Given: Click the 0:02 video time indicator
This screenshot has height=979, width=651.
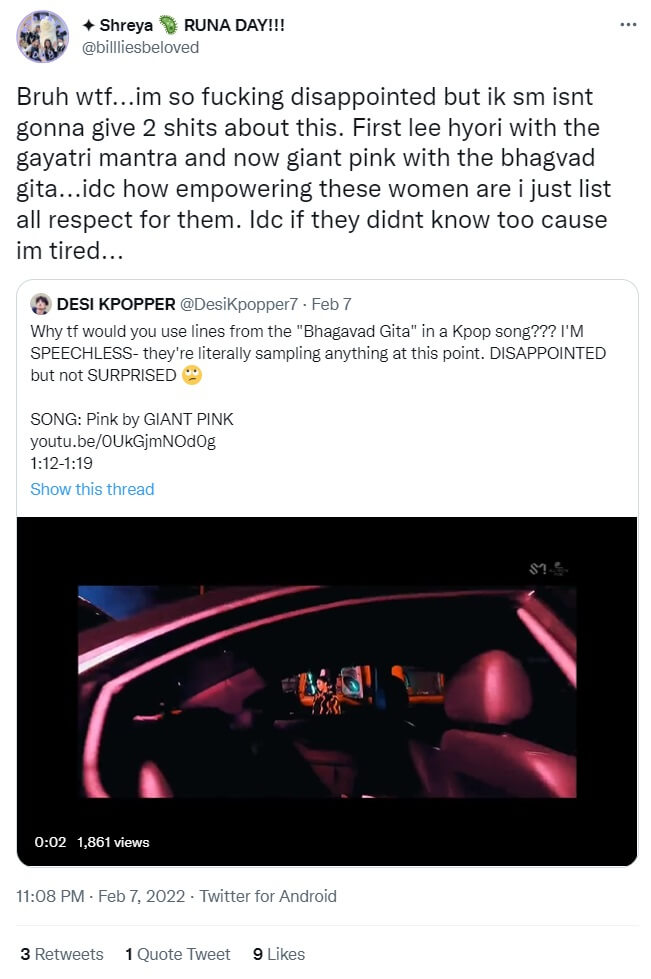Looking at the screenshot, I should click(50, 842).
